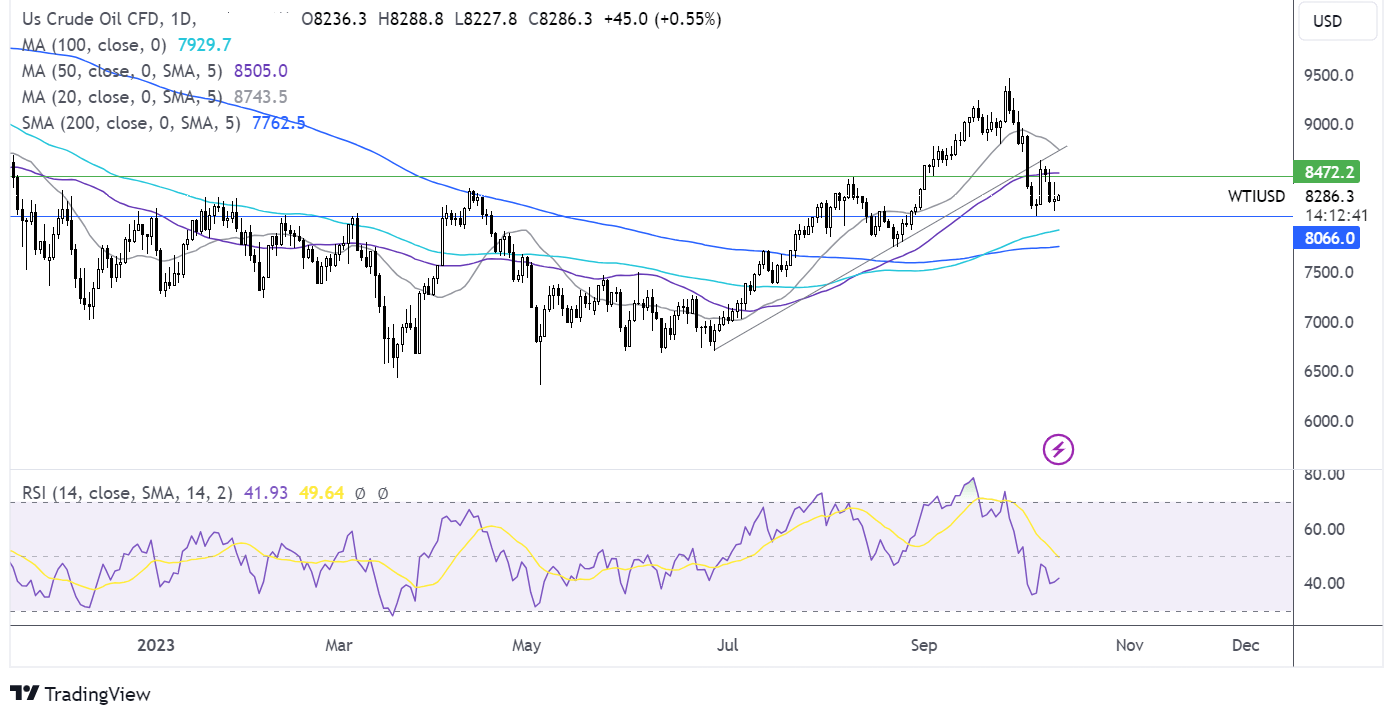Click the RSI 40.00 axis label
This screenshot has height=720, width=1398.
pyautogui.click(x=1326, y=583)
